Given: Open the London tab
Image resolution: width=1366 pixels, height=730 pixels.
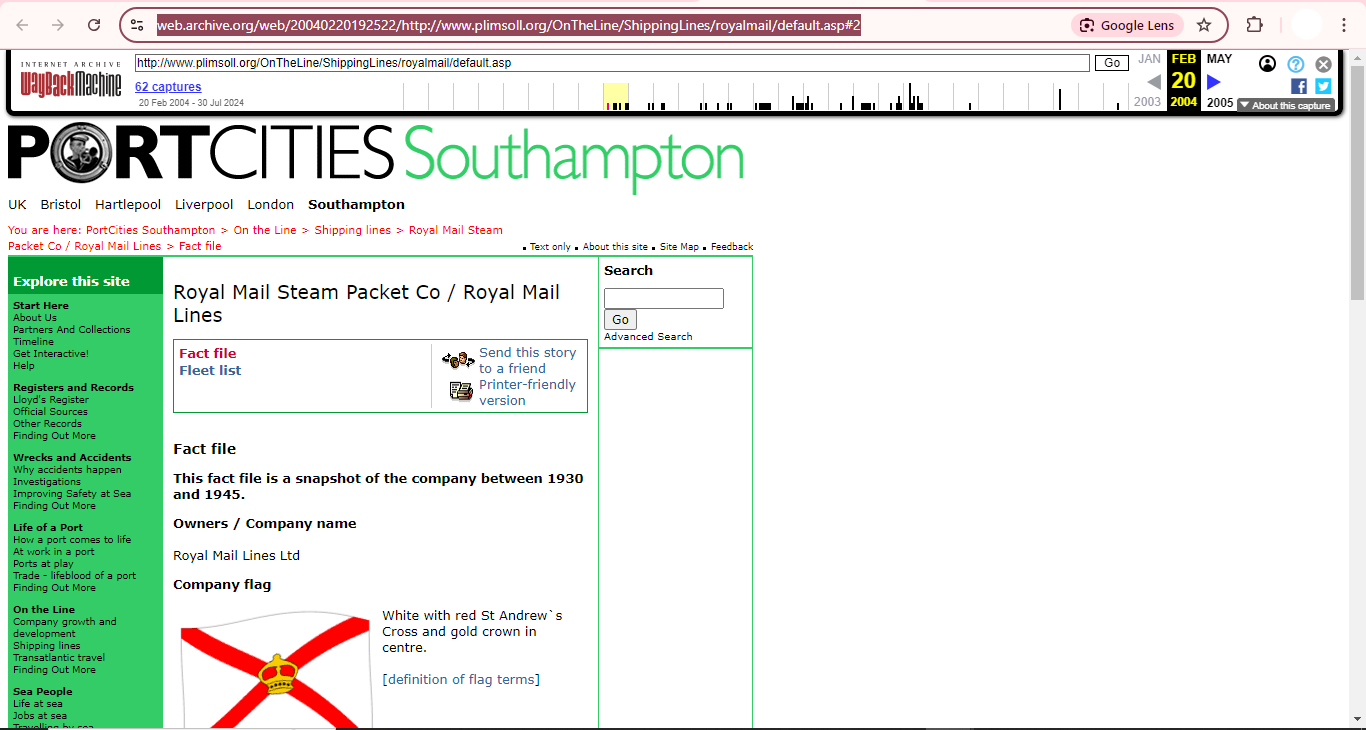Looking at the screenshot, I should tap(271, 205).
